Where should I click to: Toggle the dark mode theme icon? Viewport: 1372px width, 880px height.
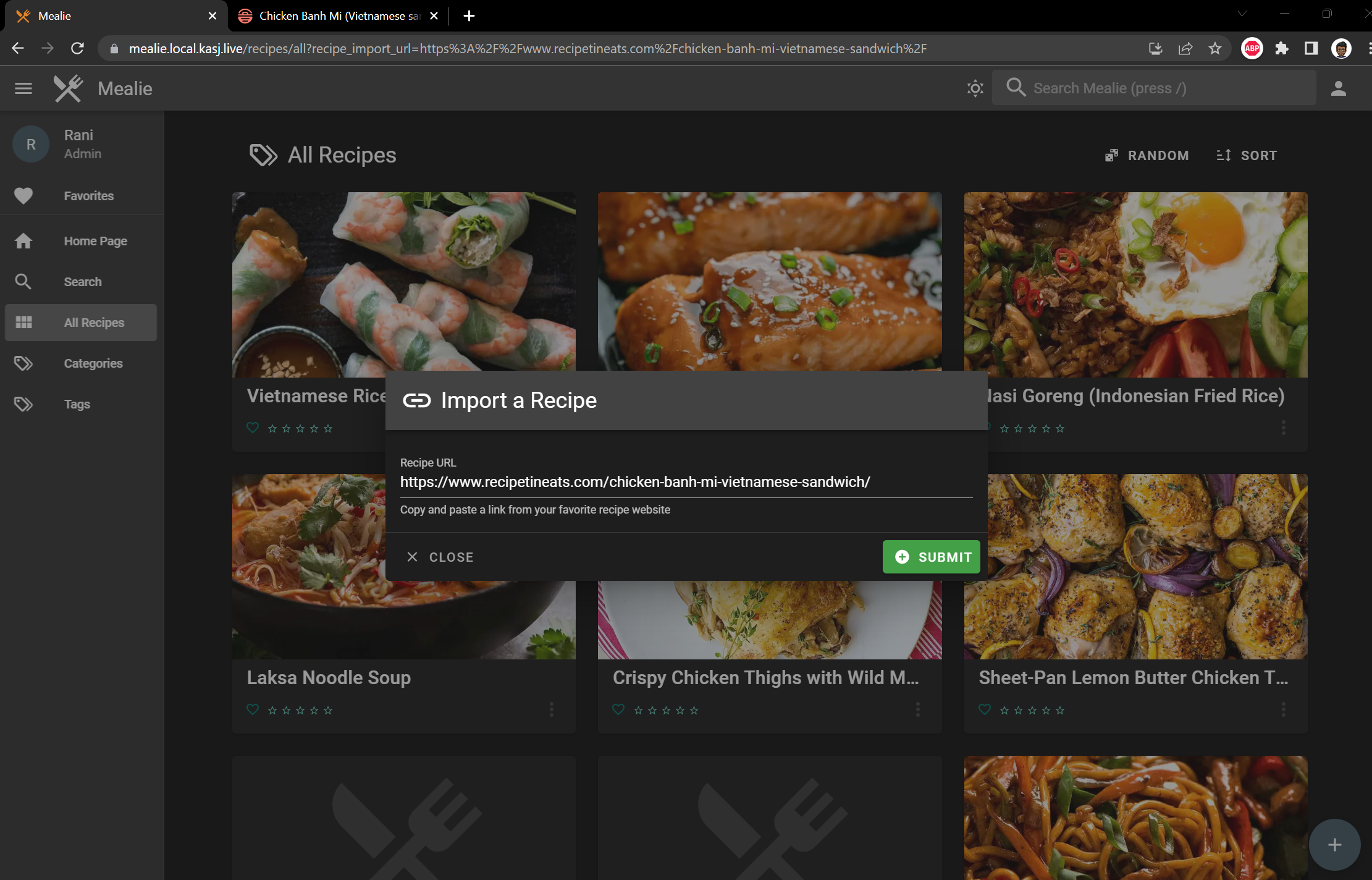pyautogui.click(x=975, y=88)
